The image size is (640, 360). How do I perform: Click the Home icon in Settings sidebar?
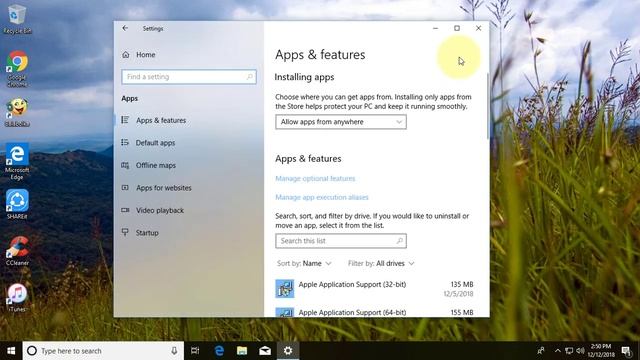(x=126, y=54)
